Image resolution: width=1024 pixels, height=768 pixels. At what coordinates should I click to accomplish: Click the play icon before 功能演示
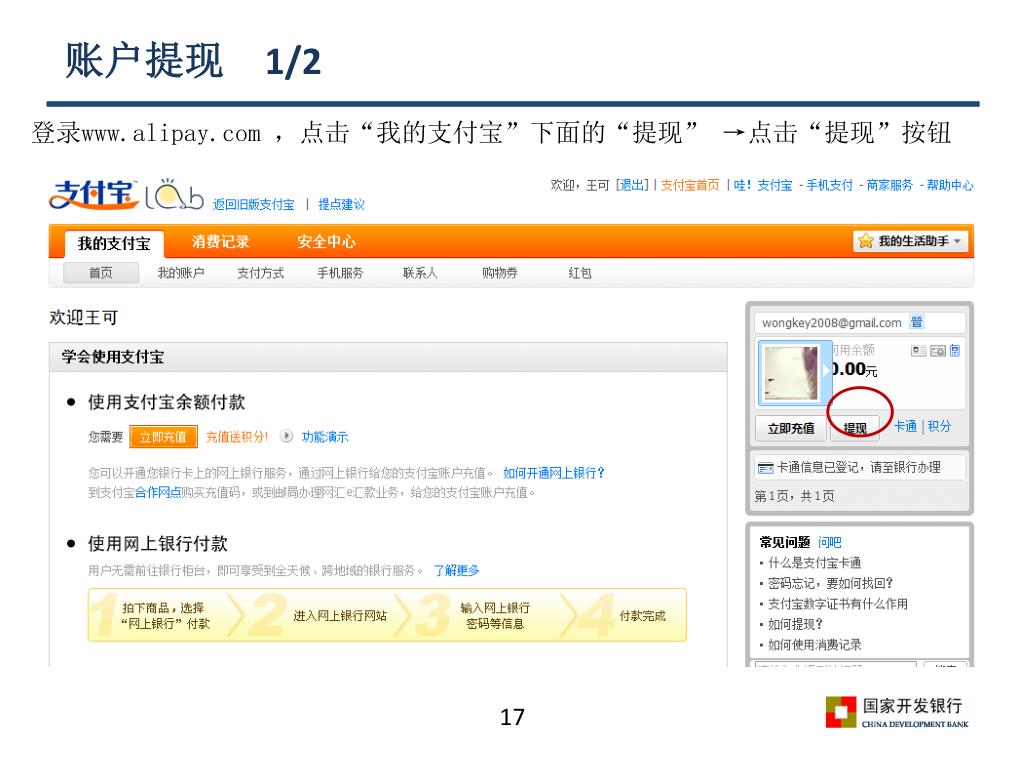coord(286,436)
